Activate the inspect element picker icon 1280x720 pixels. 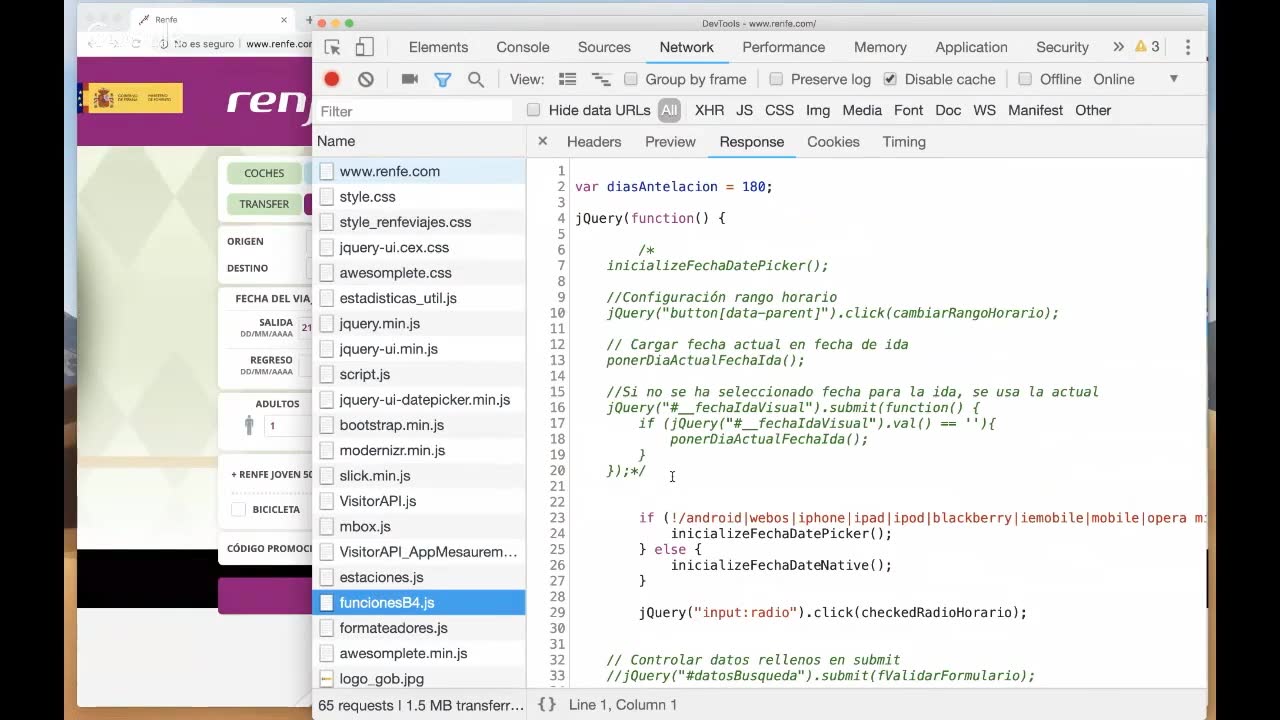[333, 47]
